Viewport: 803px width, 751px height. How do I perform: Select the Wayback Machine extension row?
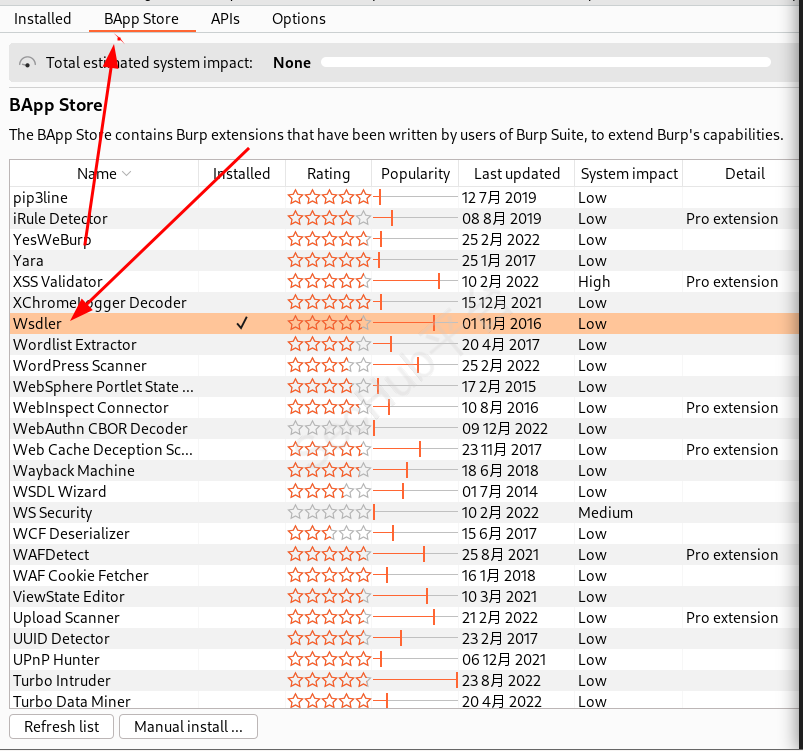point(73,471)
